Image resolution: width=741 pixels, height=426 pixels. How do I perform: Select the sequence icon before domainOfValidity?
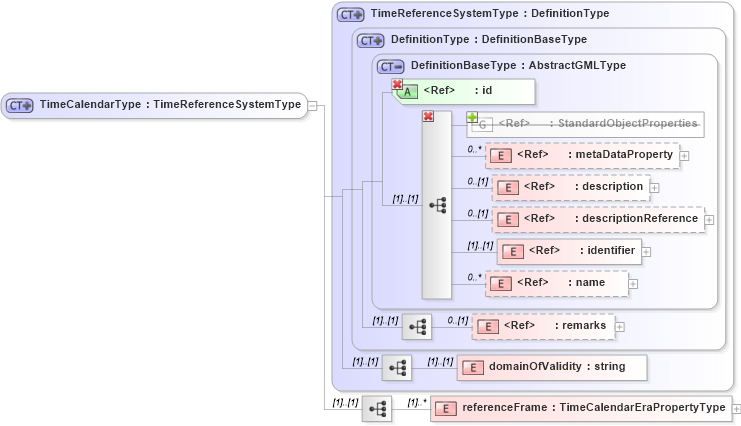(397, 367)
